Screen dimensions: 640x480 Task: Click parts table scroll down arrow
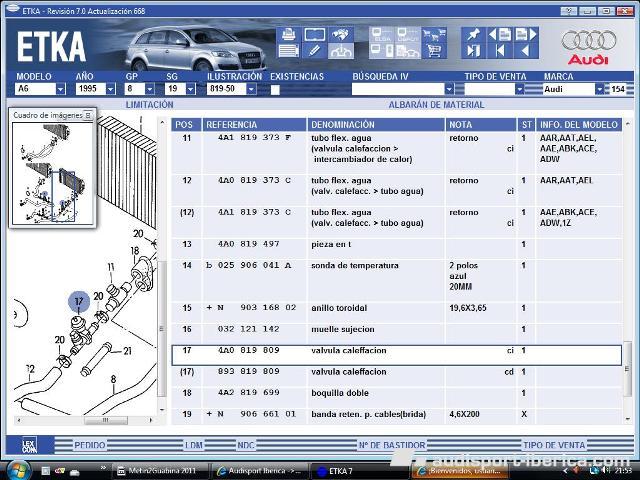click(628, 419)
